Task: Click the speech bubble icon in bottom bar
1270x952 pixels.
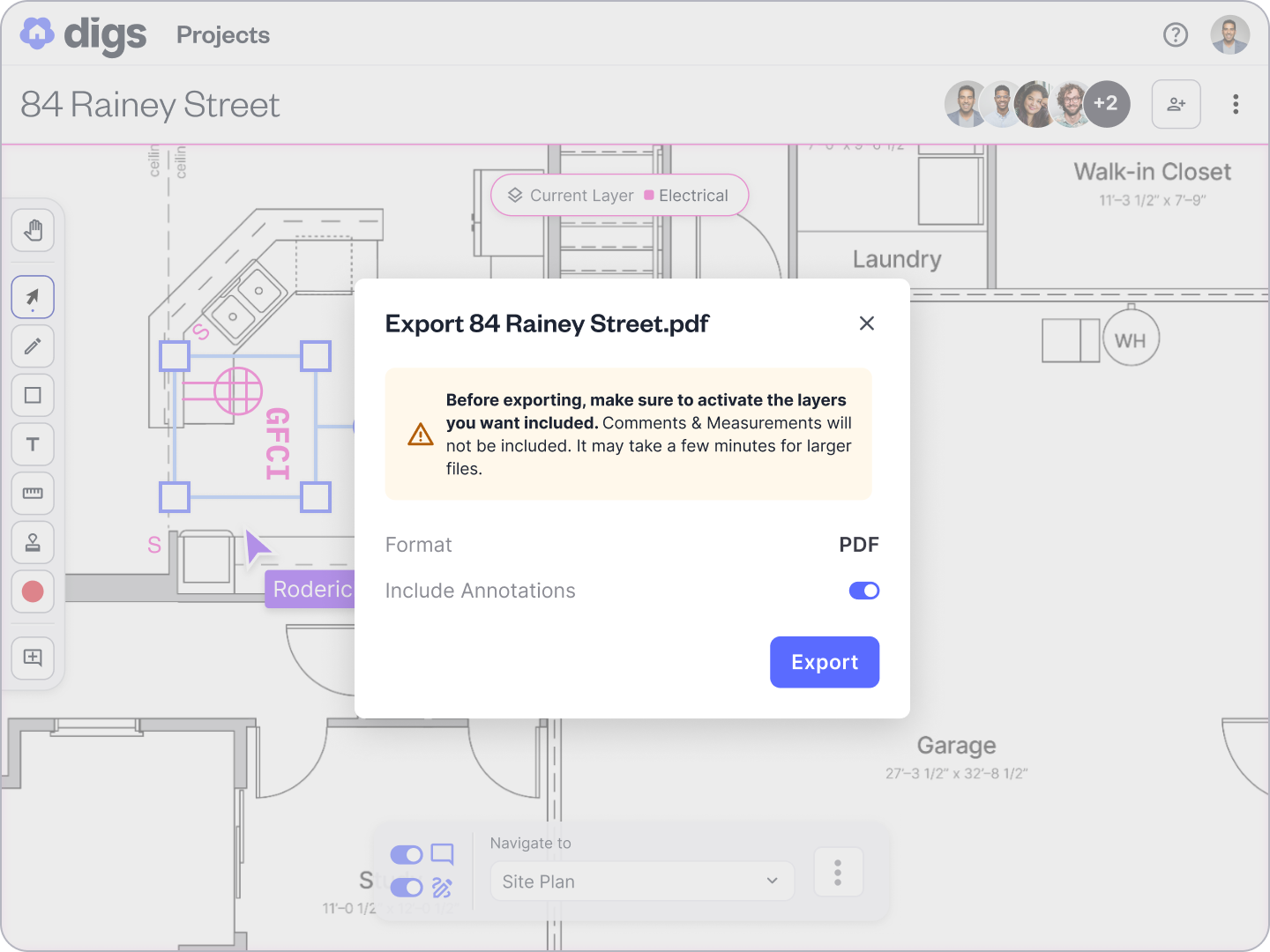Action: 443,854
